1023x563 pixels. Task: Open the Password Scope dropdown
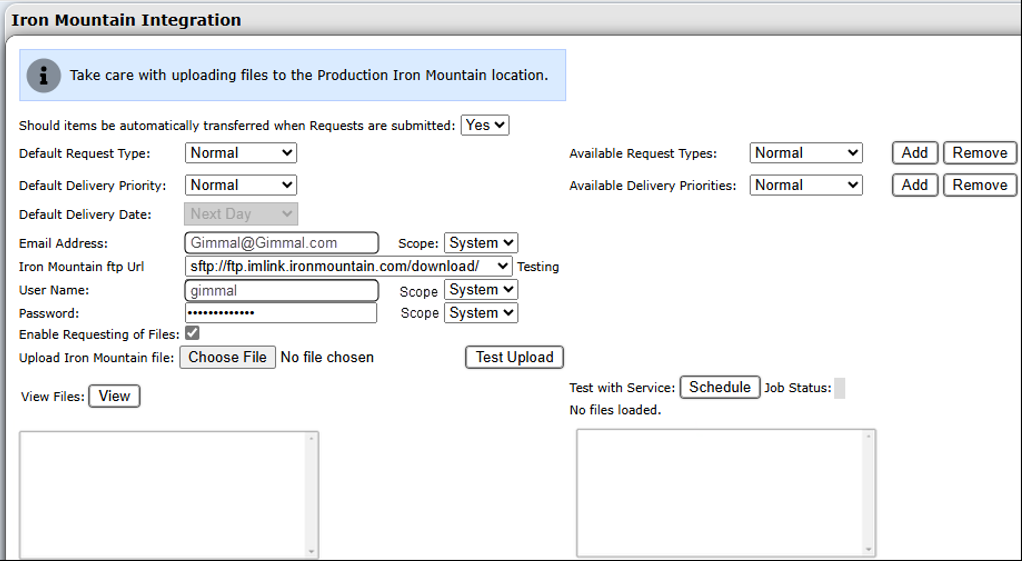point(481,313)
